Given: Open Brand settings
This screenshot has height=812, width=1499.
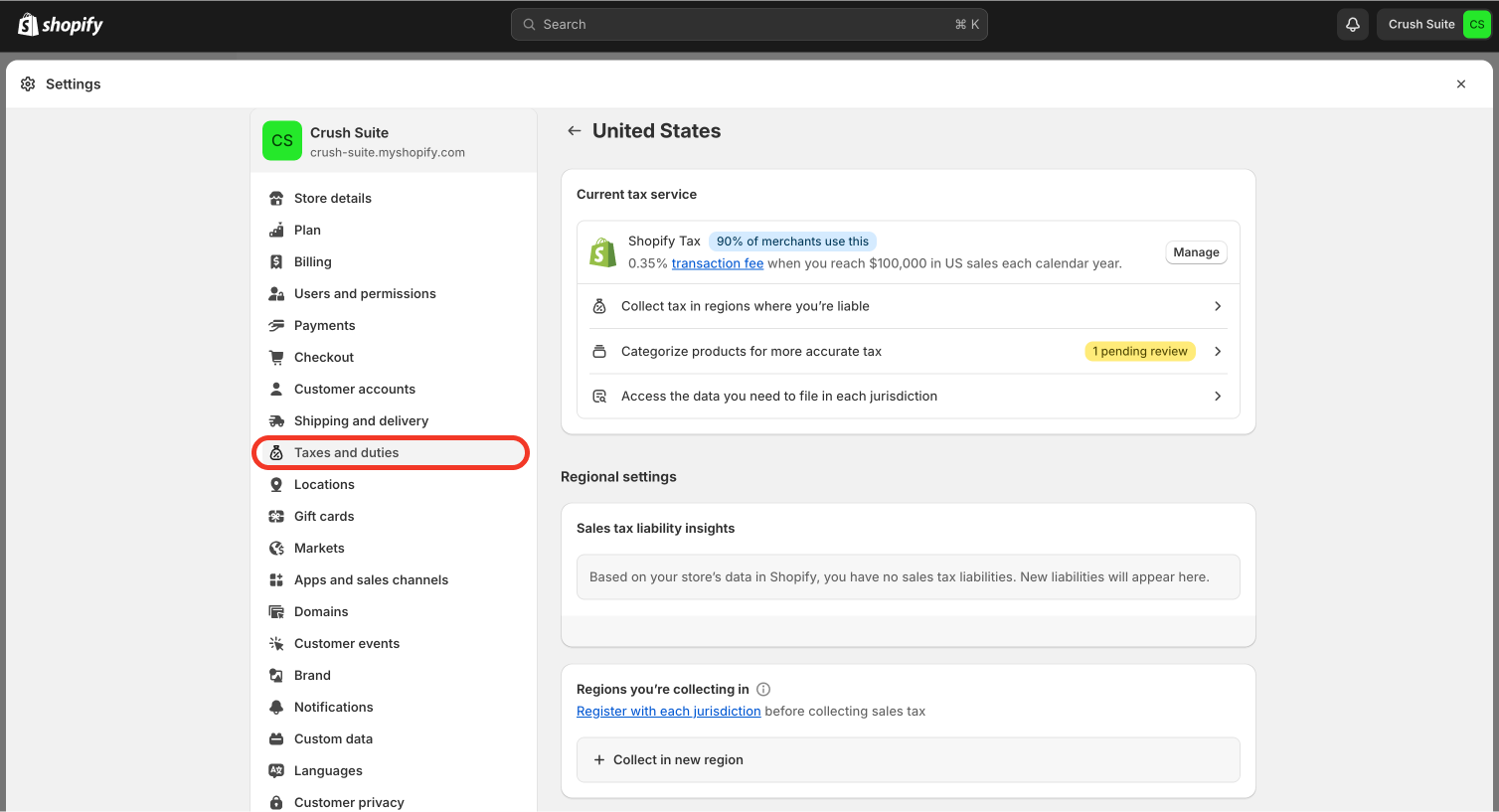Looking at the screenshot, I should click(393, 676).
